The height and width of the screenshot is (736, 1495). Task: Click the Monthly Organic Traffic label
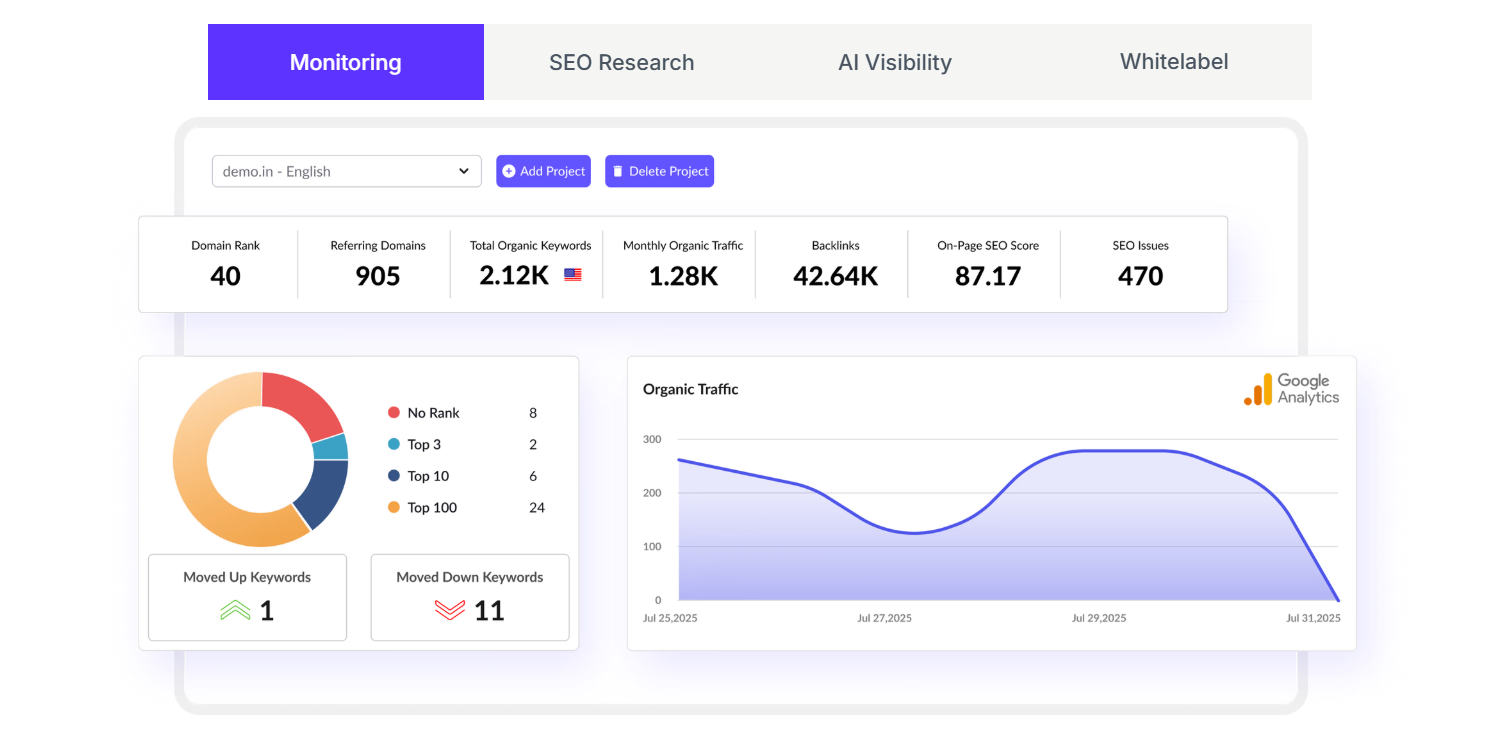(683, 245)
